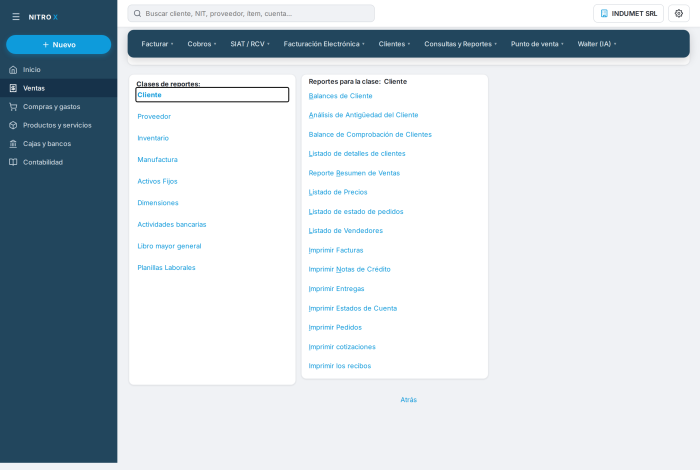700x470 pixels.
Task: Open Compras y gastos section
Action: [x=58, y=107]
